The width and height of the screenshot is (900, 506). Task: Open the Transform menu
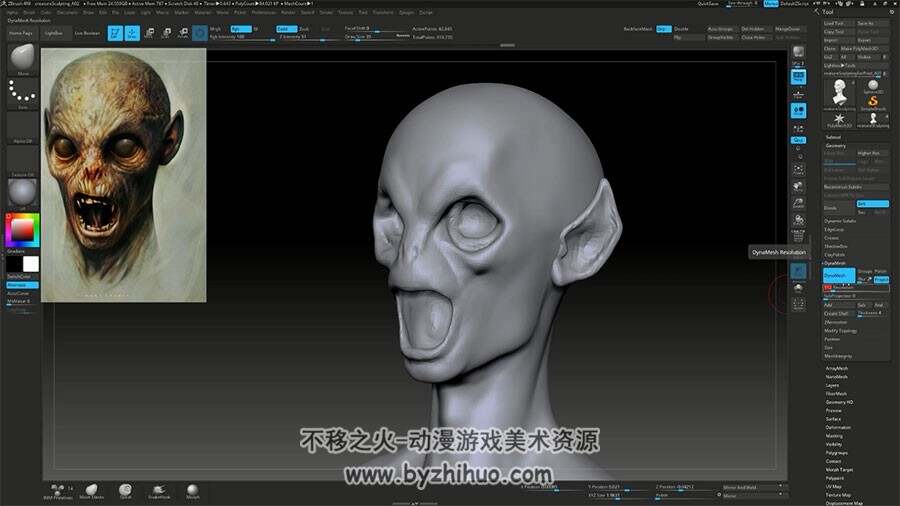[x=383, y=12]
